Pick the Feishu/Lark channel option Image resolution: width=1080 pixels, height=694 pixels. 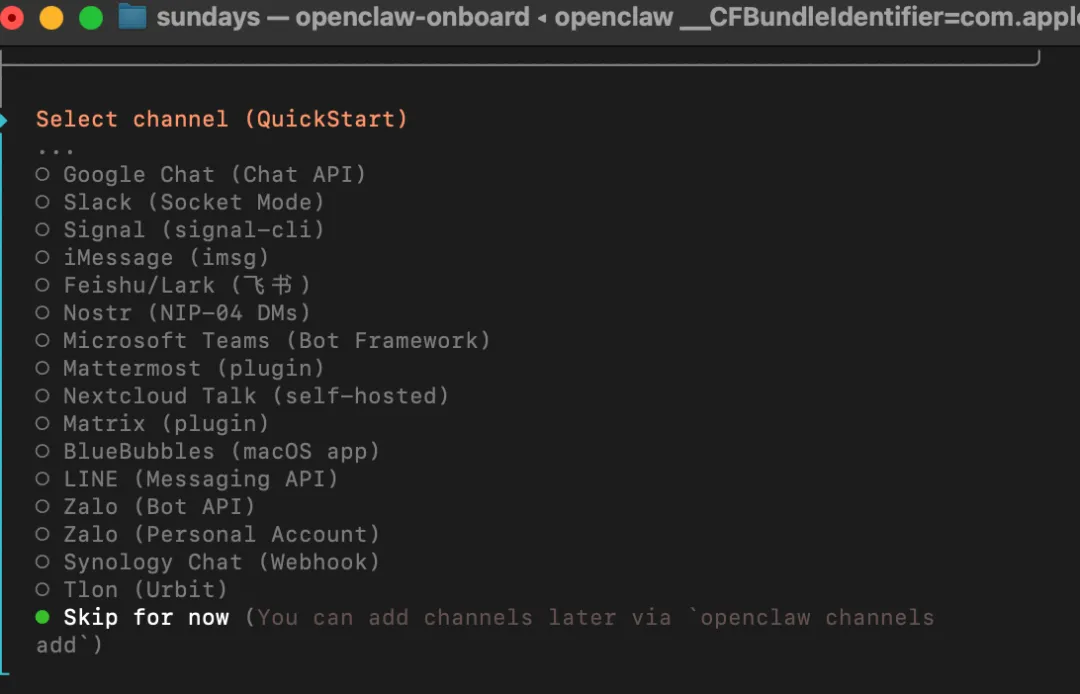[186, 285]
